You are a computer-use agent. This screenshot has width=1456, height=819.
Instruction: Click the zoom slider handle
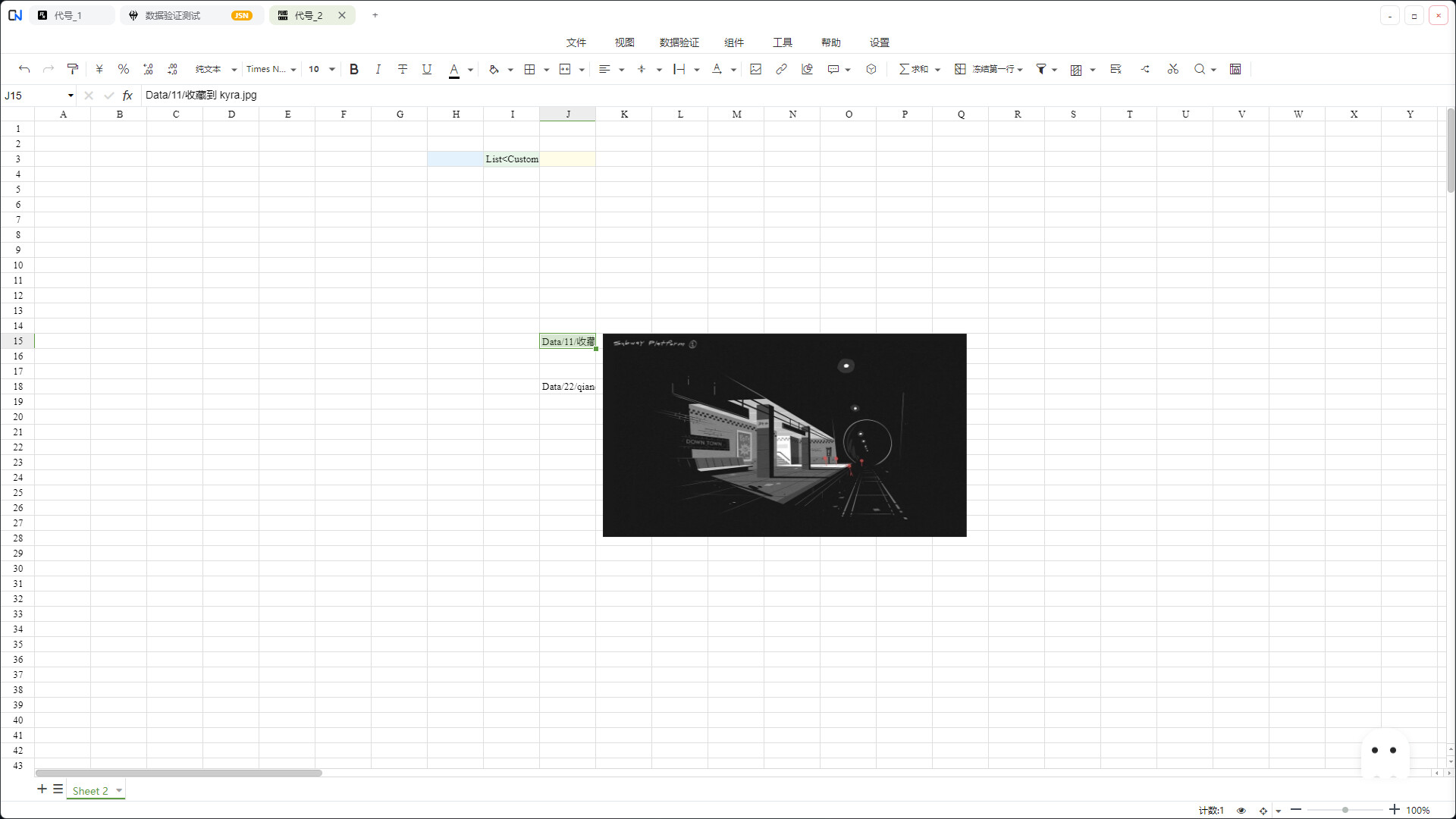point(1345,810)
